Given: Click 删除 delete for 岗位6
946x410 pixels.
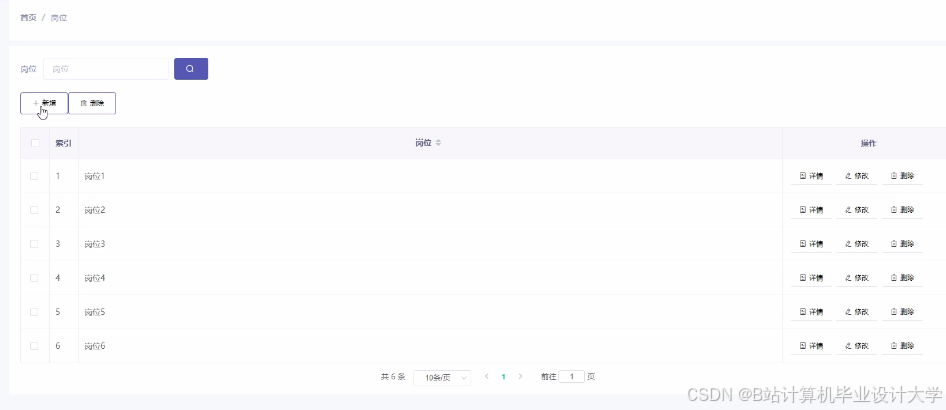Looking at the screenshot, I should [x=903, y=346].
